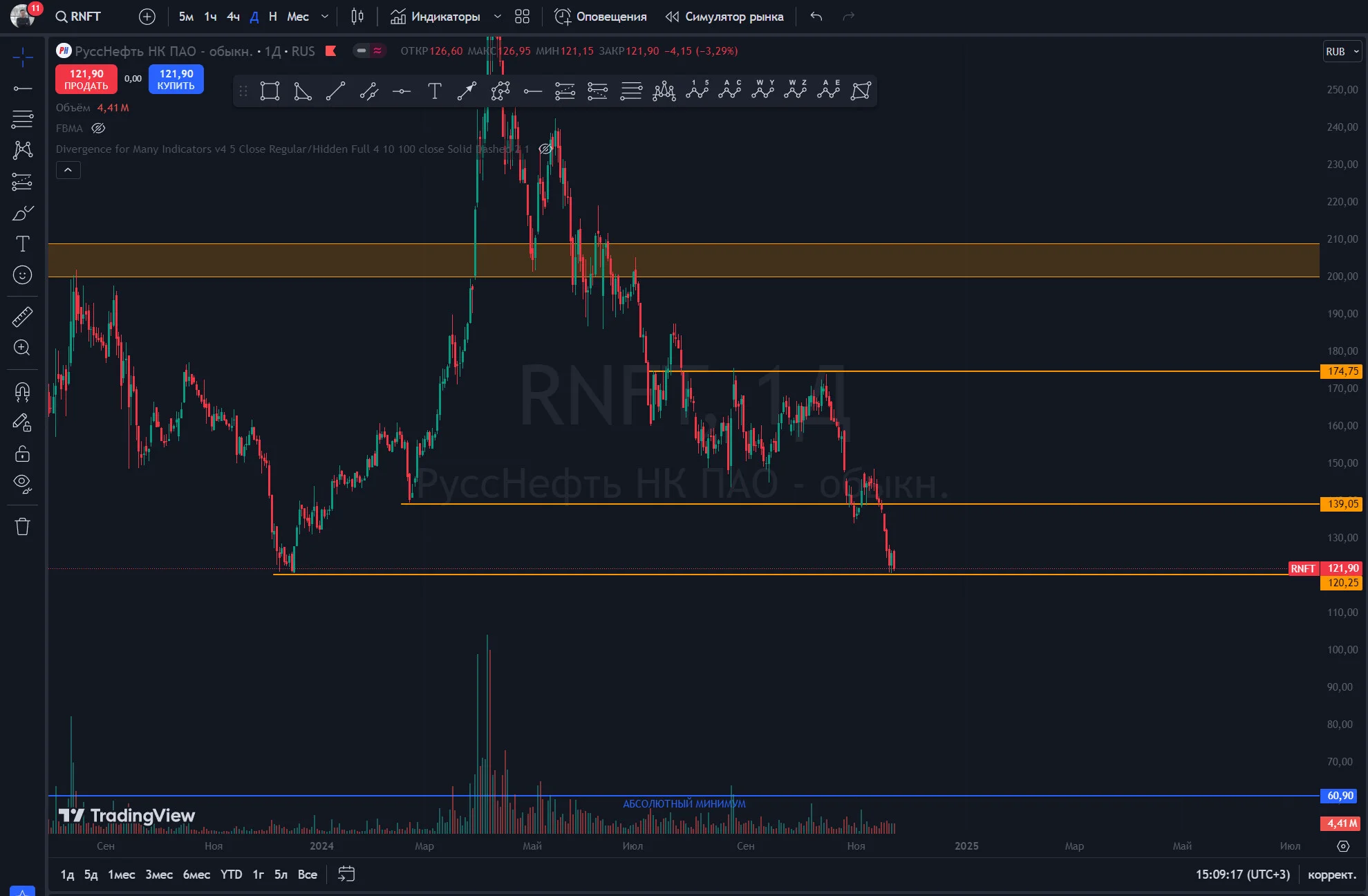
Task: Open the Fibonacci/Gann tools group in sidebar
Action: coord(22,119)
